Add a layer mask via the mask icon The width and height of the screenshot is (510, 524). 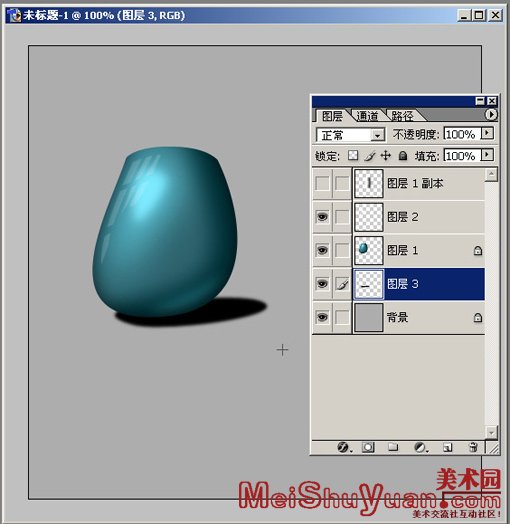point(368,447)
